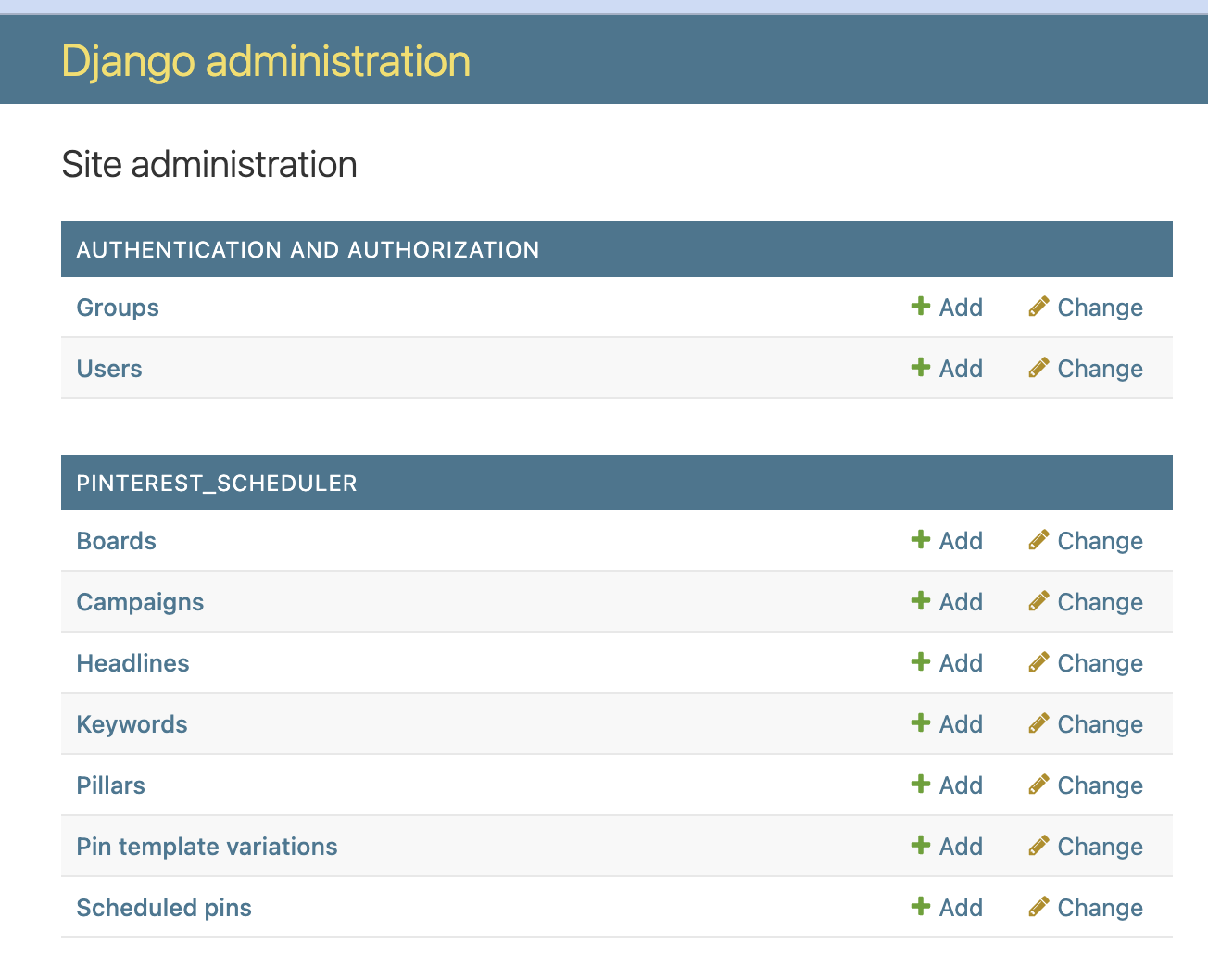Click the Add text for Keywords
Screen dimensions: 1208x980
[x=961, y=724]
